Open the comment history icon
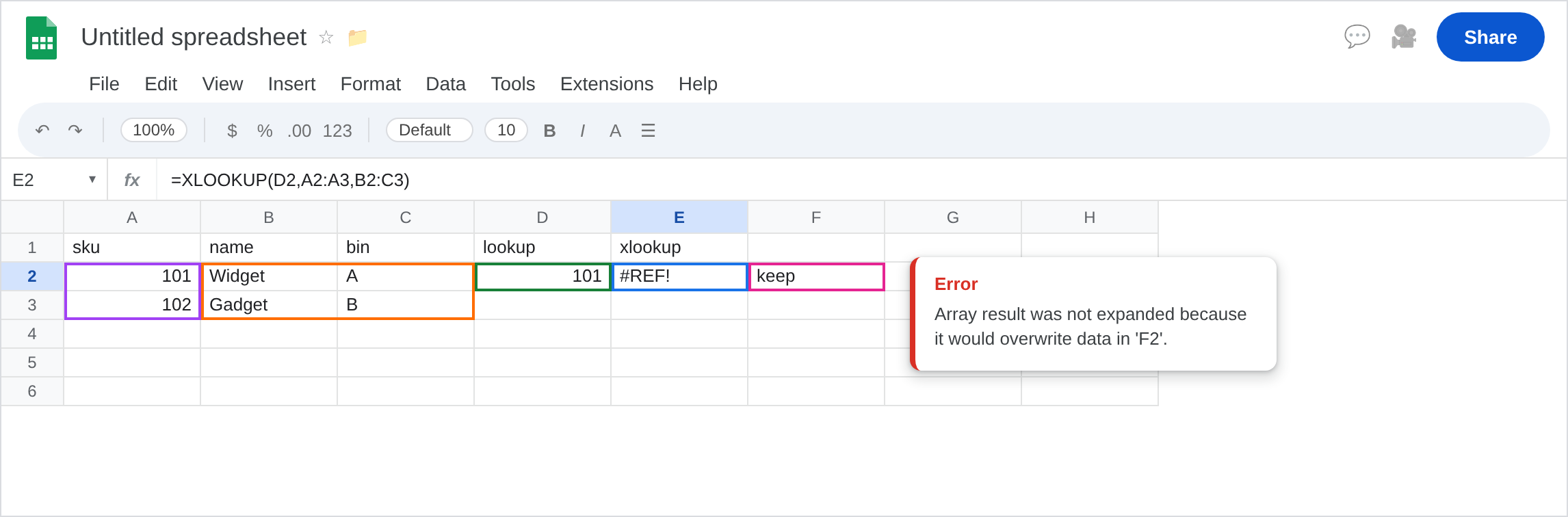Screen dimensions: 1568x517 point(1357,37)
